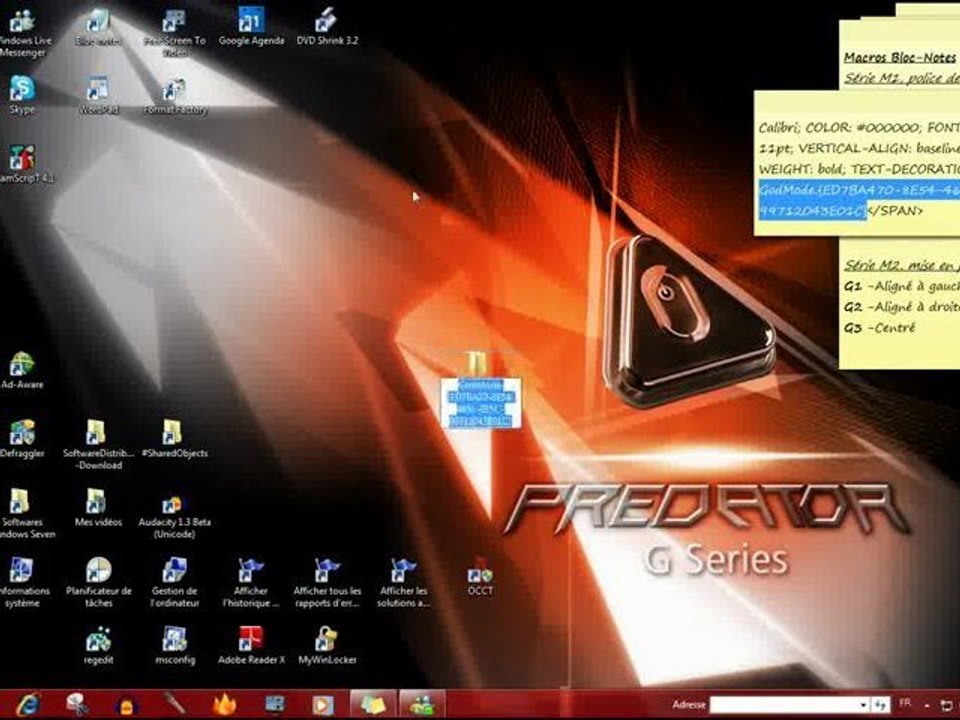The width and height of the screenshot is (960, 720).
Task: Open the media player taskbar icon
Action: click(x=323, y=705)
